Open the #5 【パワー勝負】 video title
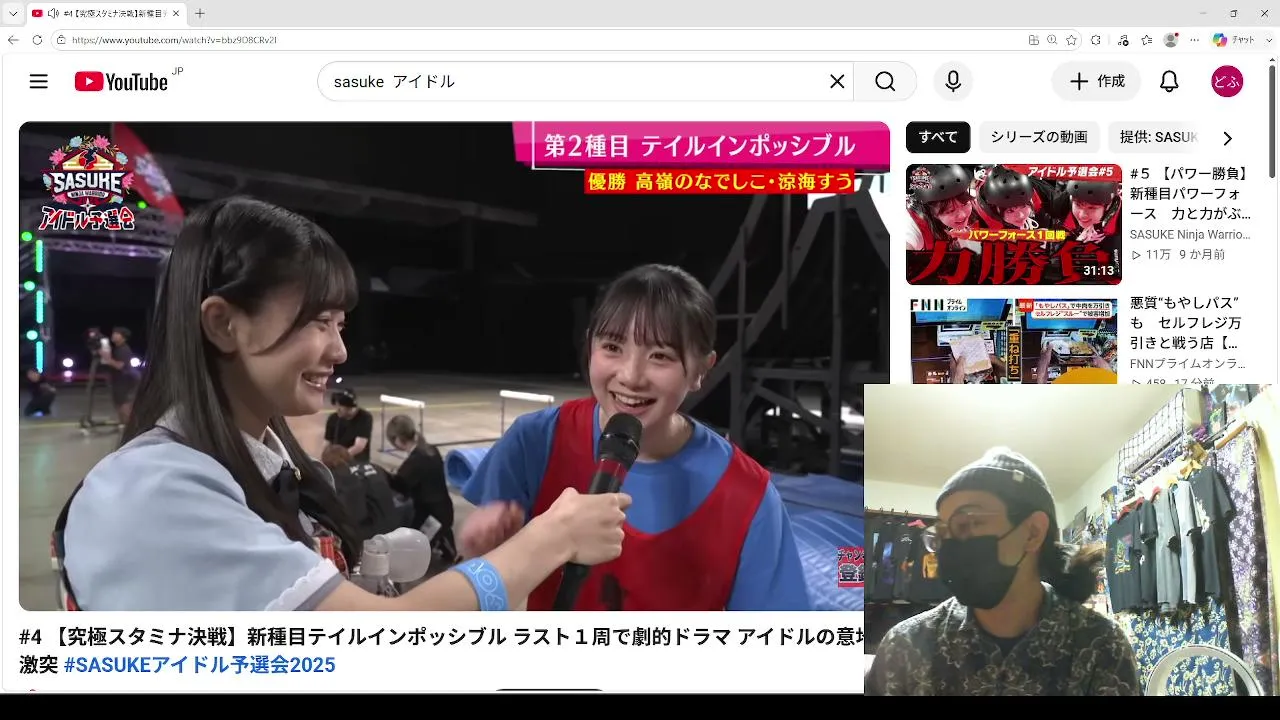Image resolution: width=1280 pixels, height=720 pixels. coord(1190,194)
